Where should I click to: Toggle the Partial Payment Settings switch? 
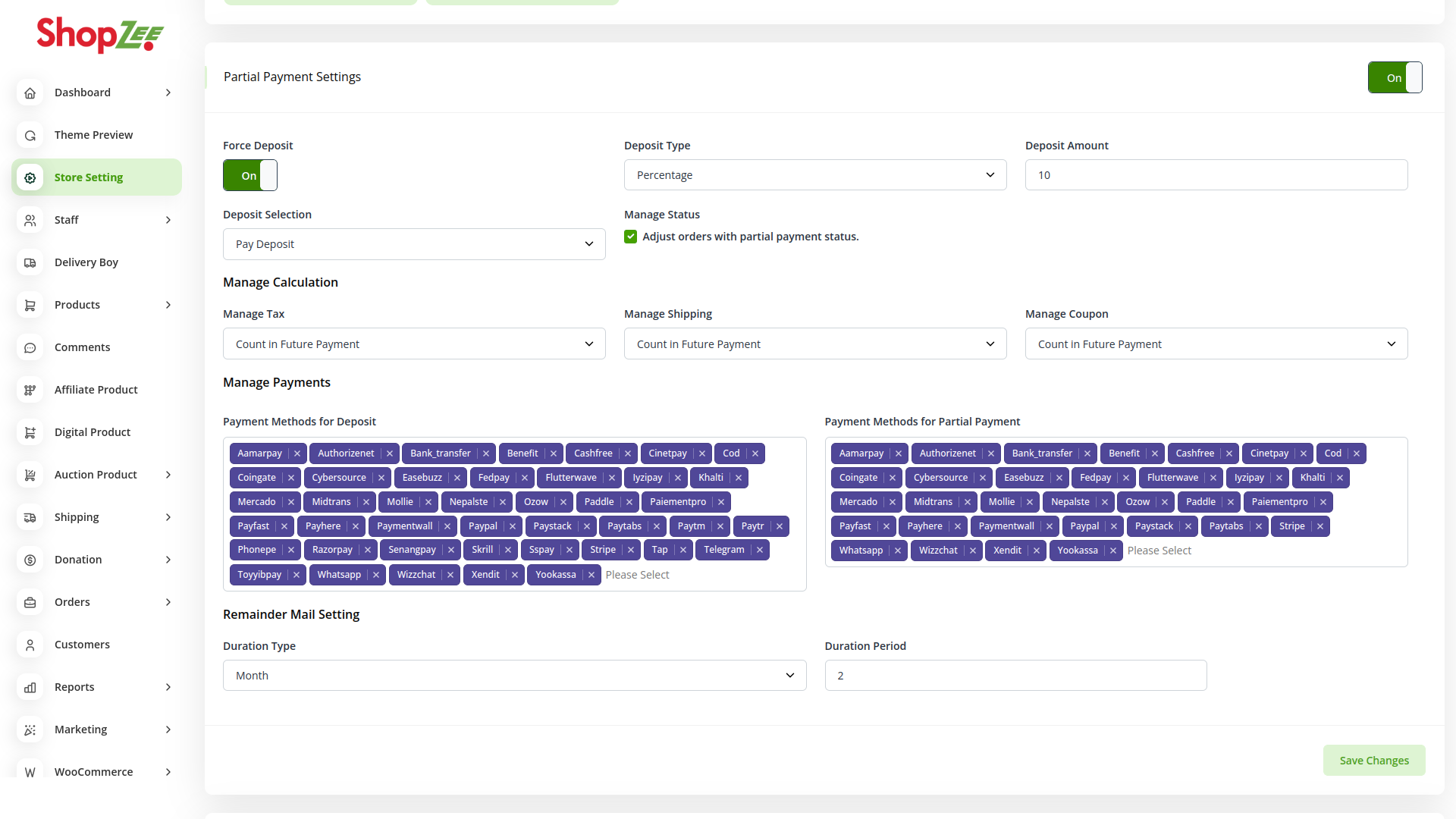[x=1394, y=77]
